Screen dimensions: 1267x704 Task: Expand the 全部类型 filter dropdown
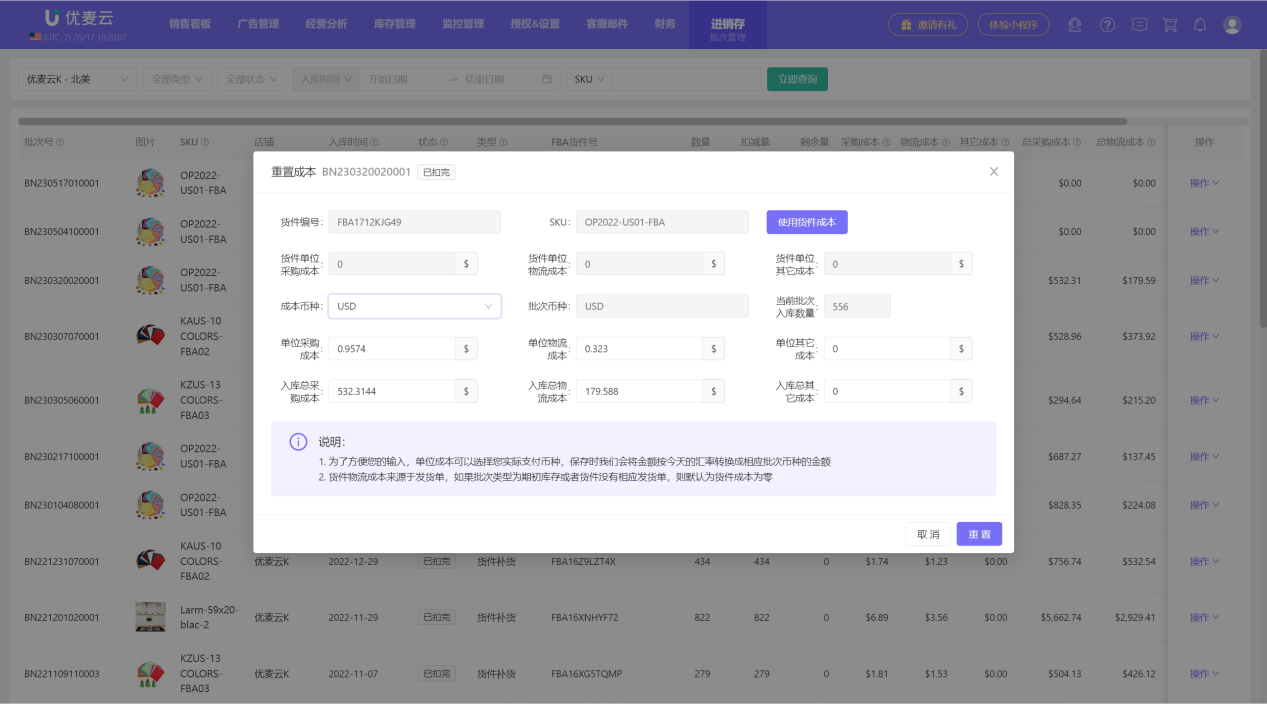(177, 79)
